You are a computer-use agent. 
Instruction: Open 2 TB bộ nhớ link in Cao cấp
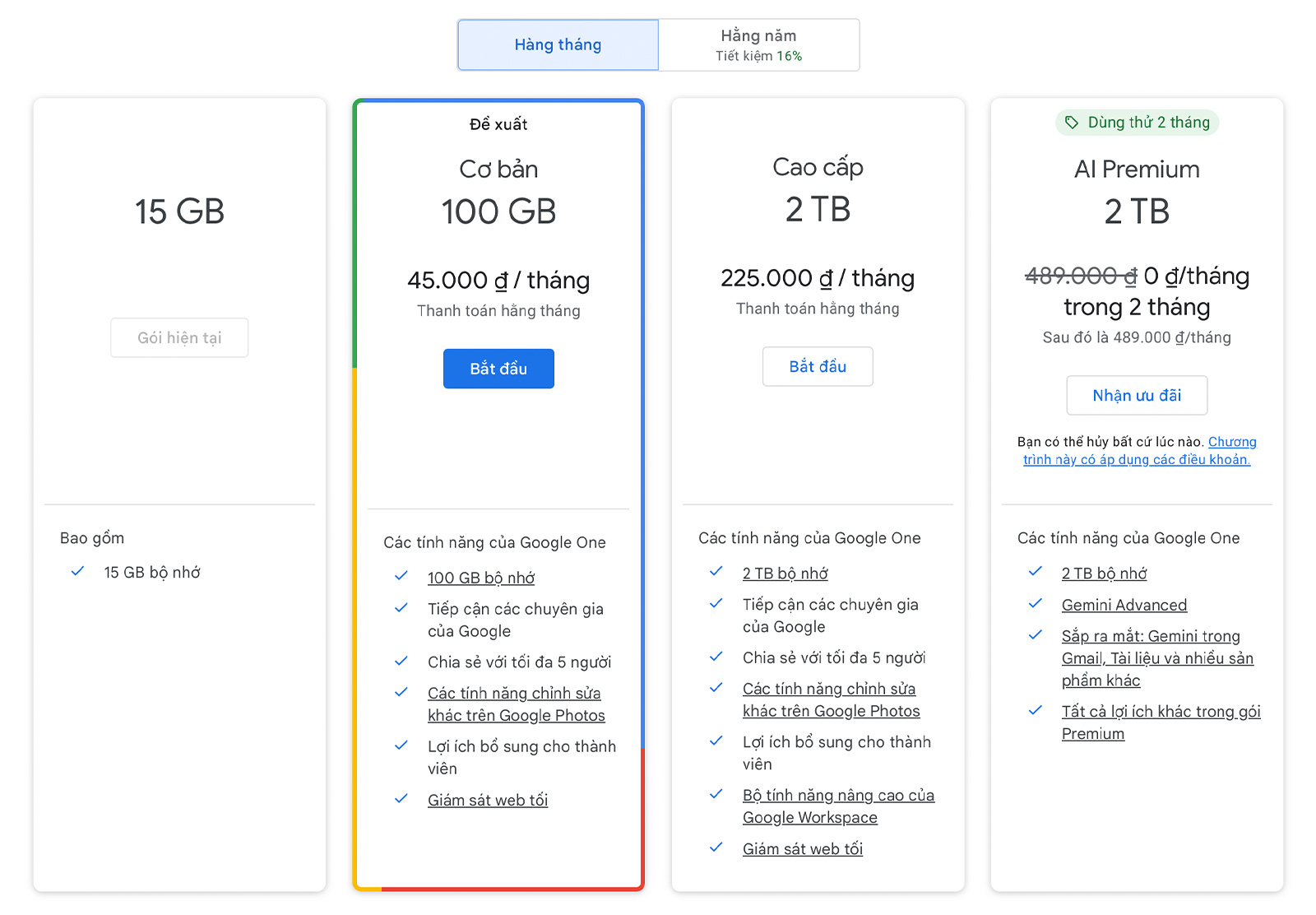coord(785,574)
